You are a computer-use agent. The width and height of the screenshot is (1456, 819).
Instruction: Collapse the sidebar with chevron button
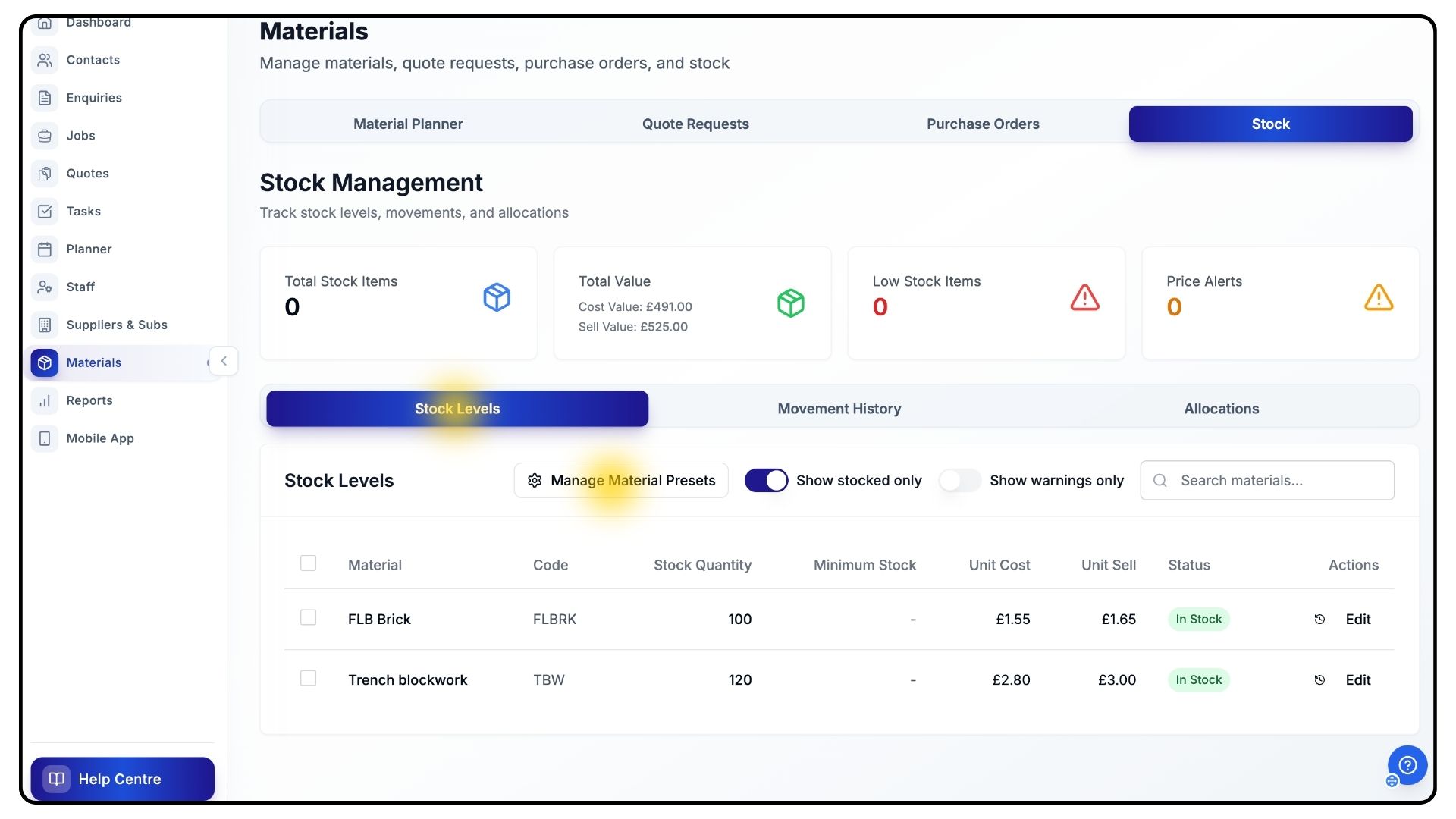(224, 362)
